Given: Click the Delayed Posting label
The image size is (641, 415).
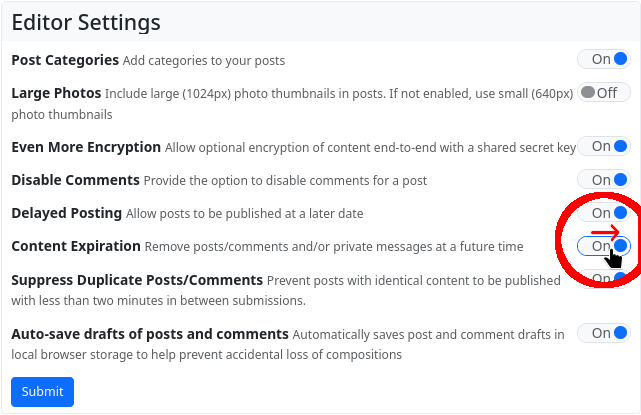Looking at the screenshot, I should pos(66,213).
